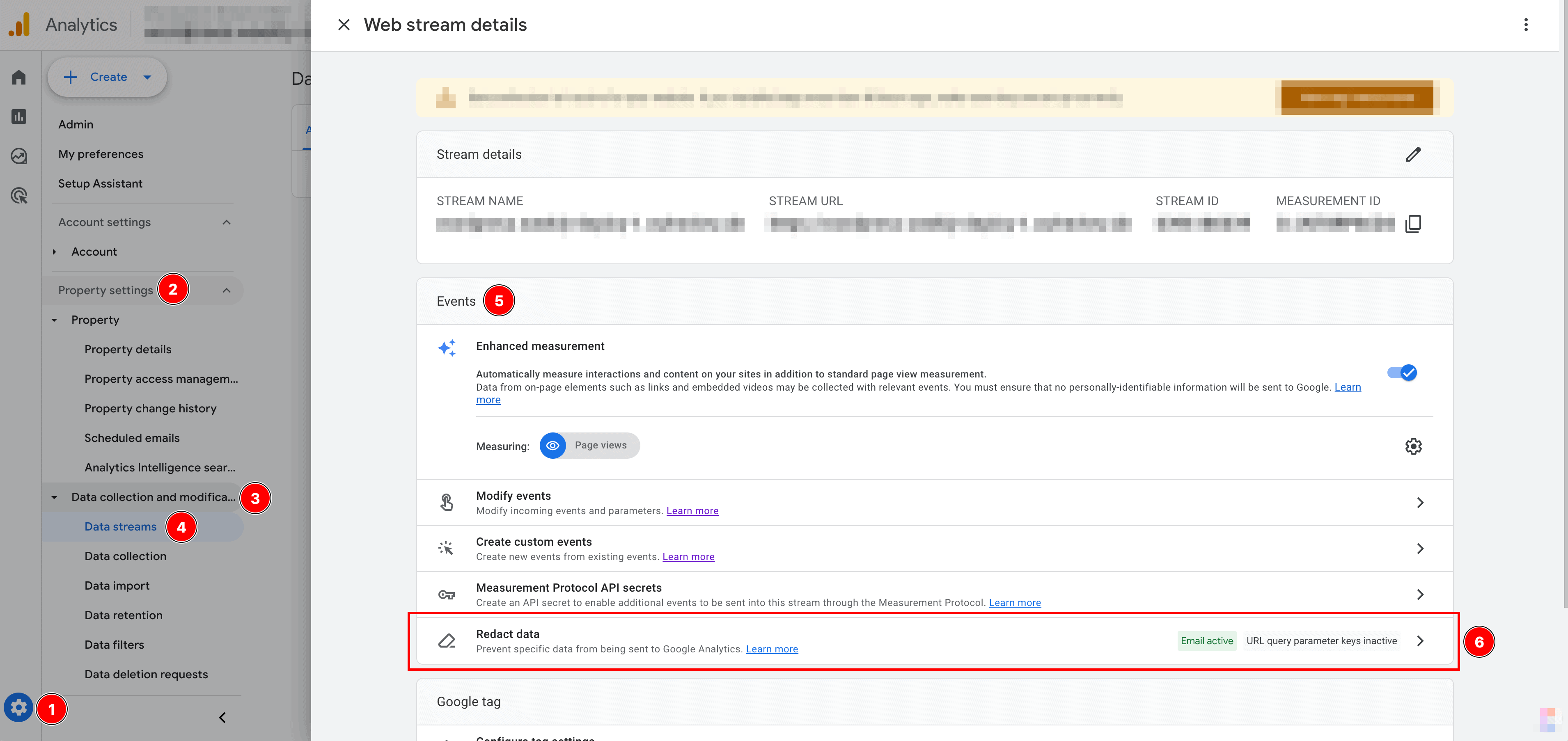1568x741 pixels.
Task: Open the Create dropdown button
Action: pyautogui.click(x=108, y=77)
